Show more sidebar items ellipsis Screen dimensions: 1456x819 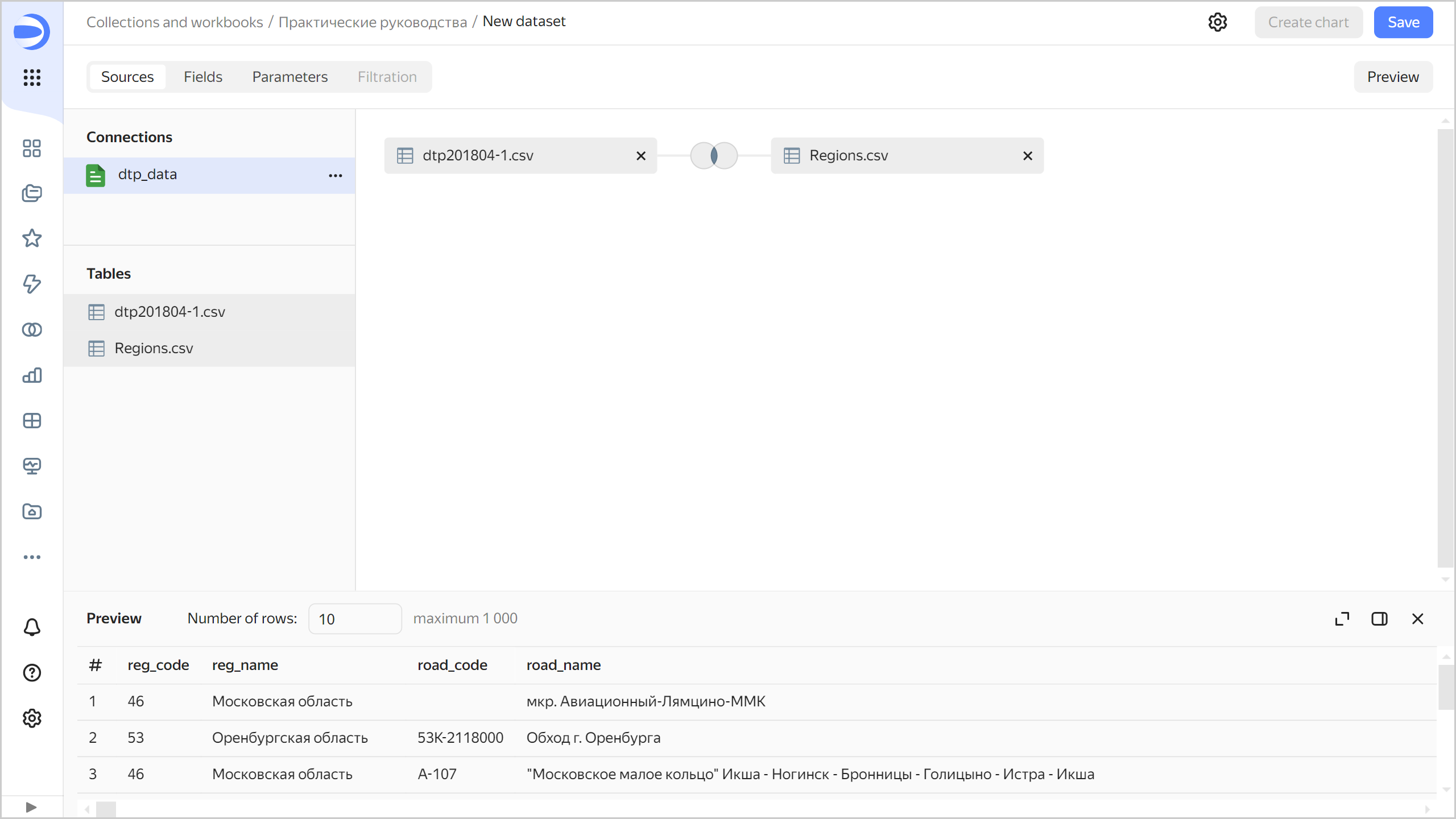coord(32,557)
